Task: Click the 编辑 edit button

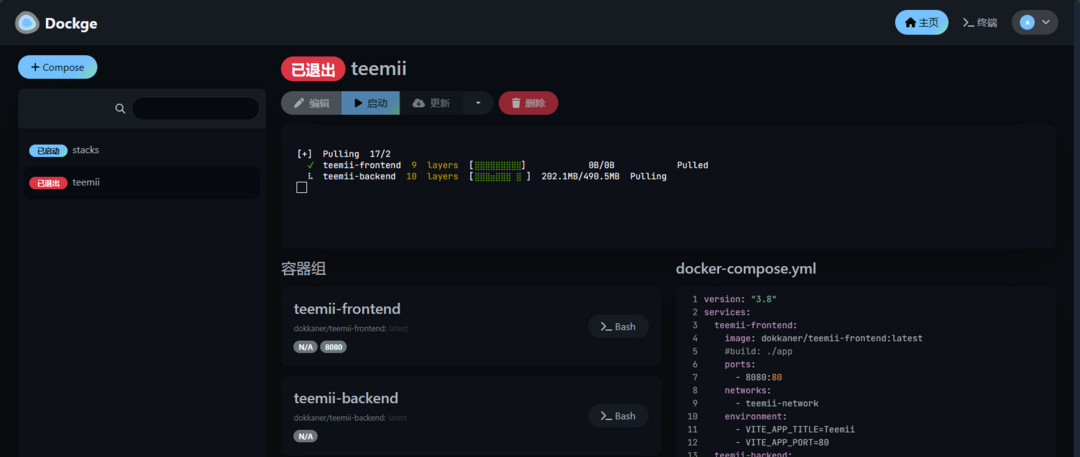Action: click(311, 103)
